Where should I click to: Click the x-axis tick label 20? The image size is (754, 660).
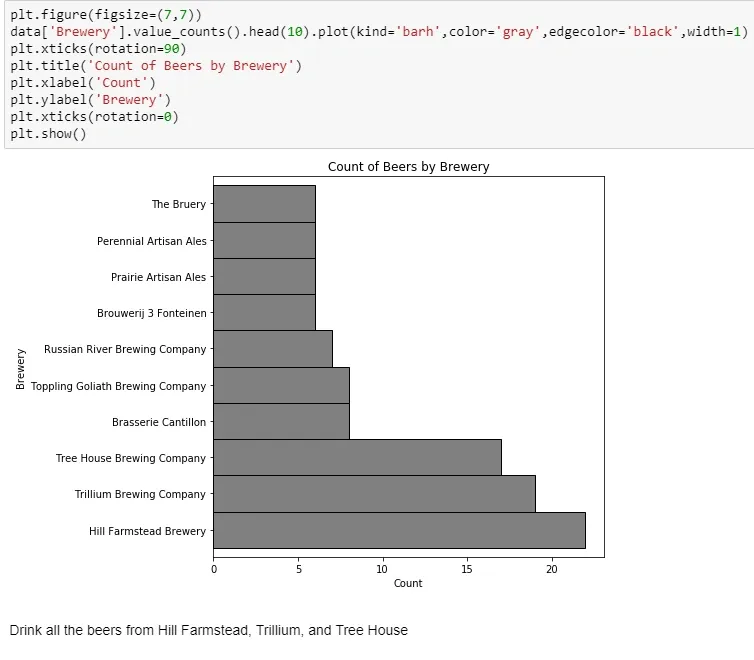click(x=552, y=569)
